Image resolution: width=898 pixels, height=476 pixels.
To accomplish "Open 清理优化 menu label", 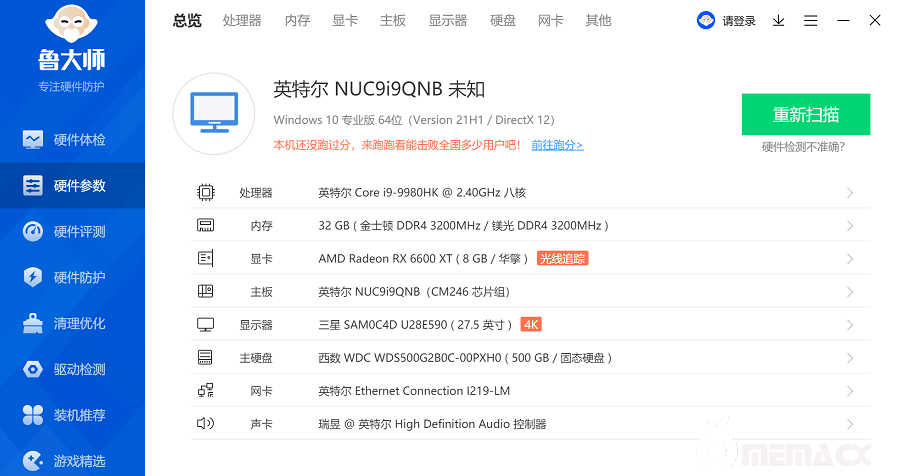I will pos(80,323).
